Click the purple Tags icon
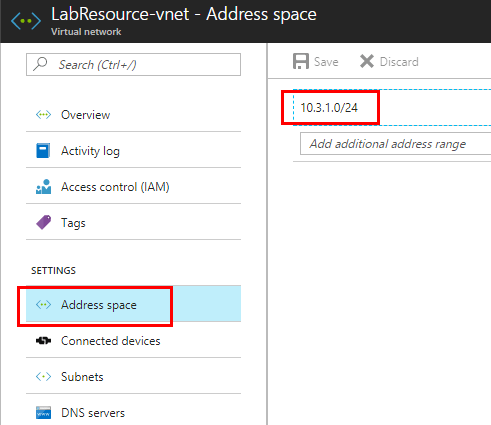This screenshot has height=425, width=491. tap(43, 222)
